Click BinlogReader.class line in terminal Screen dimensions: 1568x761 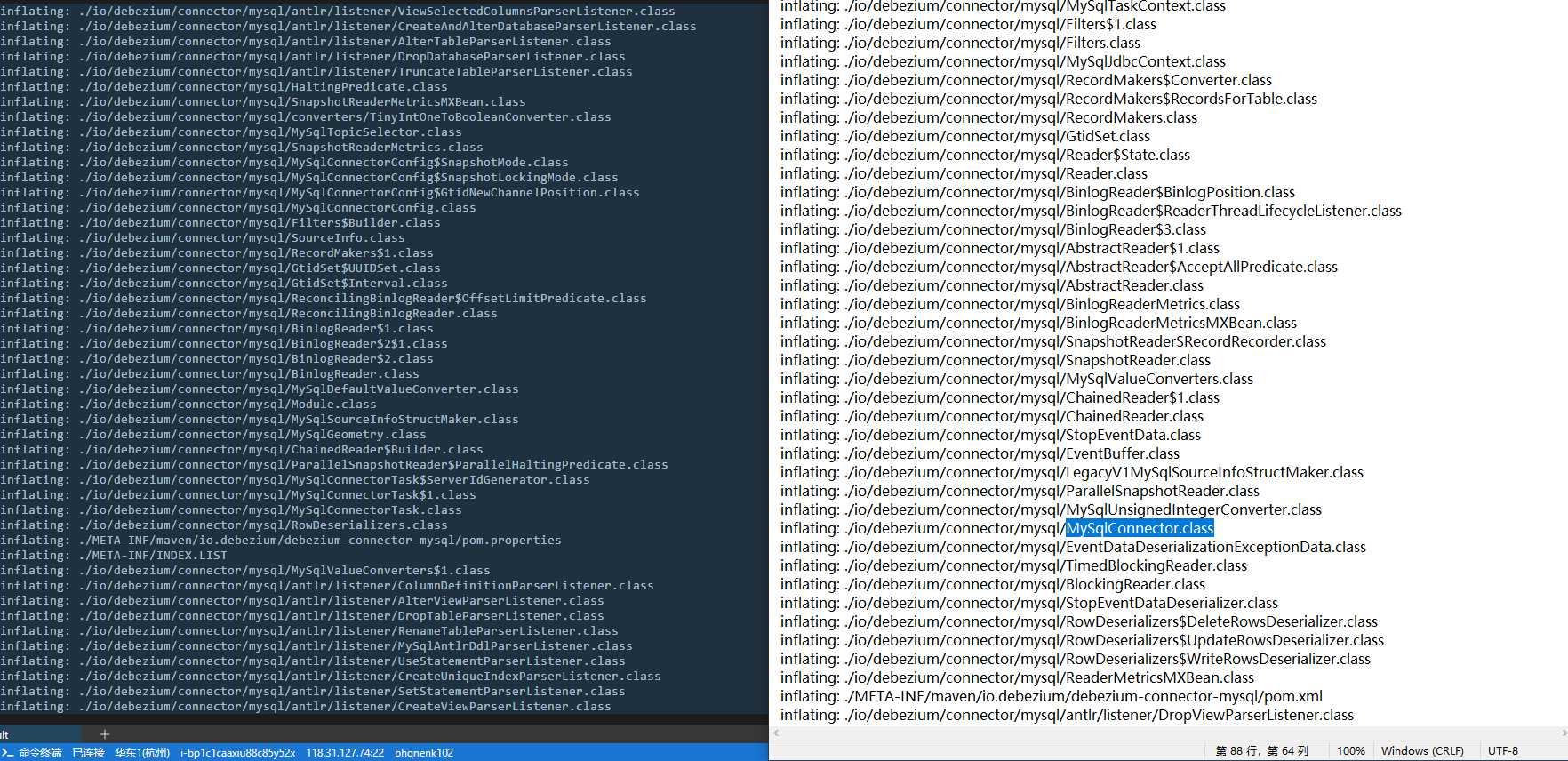(x=210, y=373)
